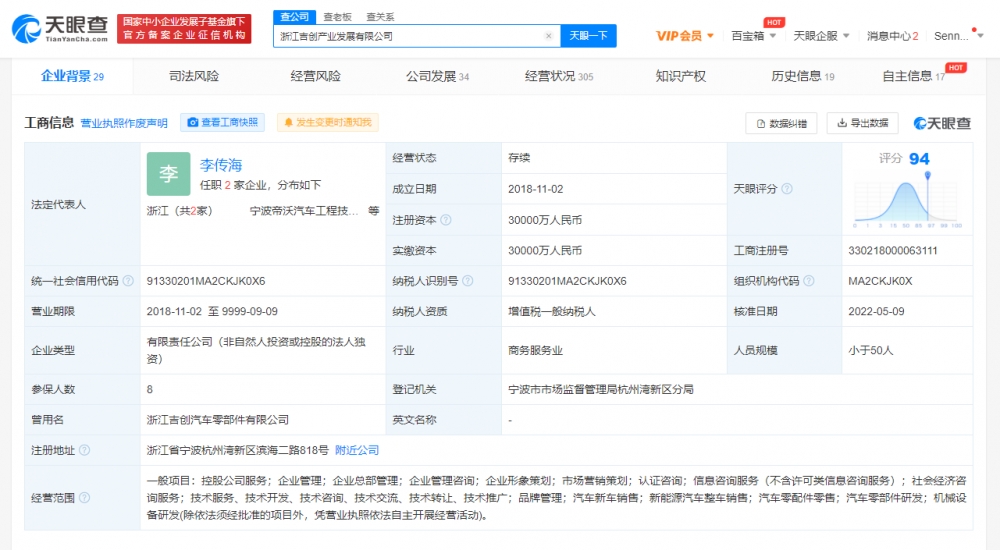This screenshot has width=1000, height=550.
Task: Open the TianYan score distribution chart
Action: [x=908, y=201]
